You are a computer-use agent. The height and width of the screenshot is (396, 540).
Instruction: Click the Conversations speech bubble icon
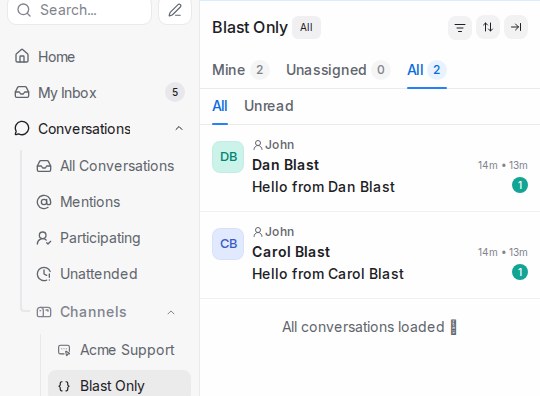22,128
